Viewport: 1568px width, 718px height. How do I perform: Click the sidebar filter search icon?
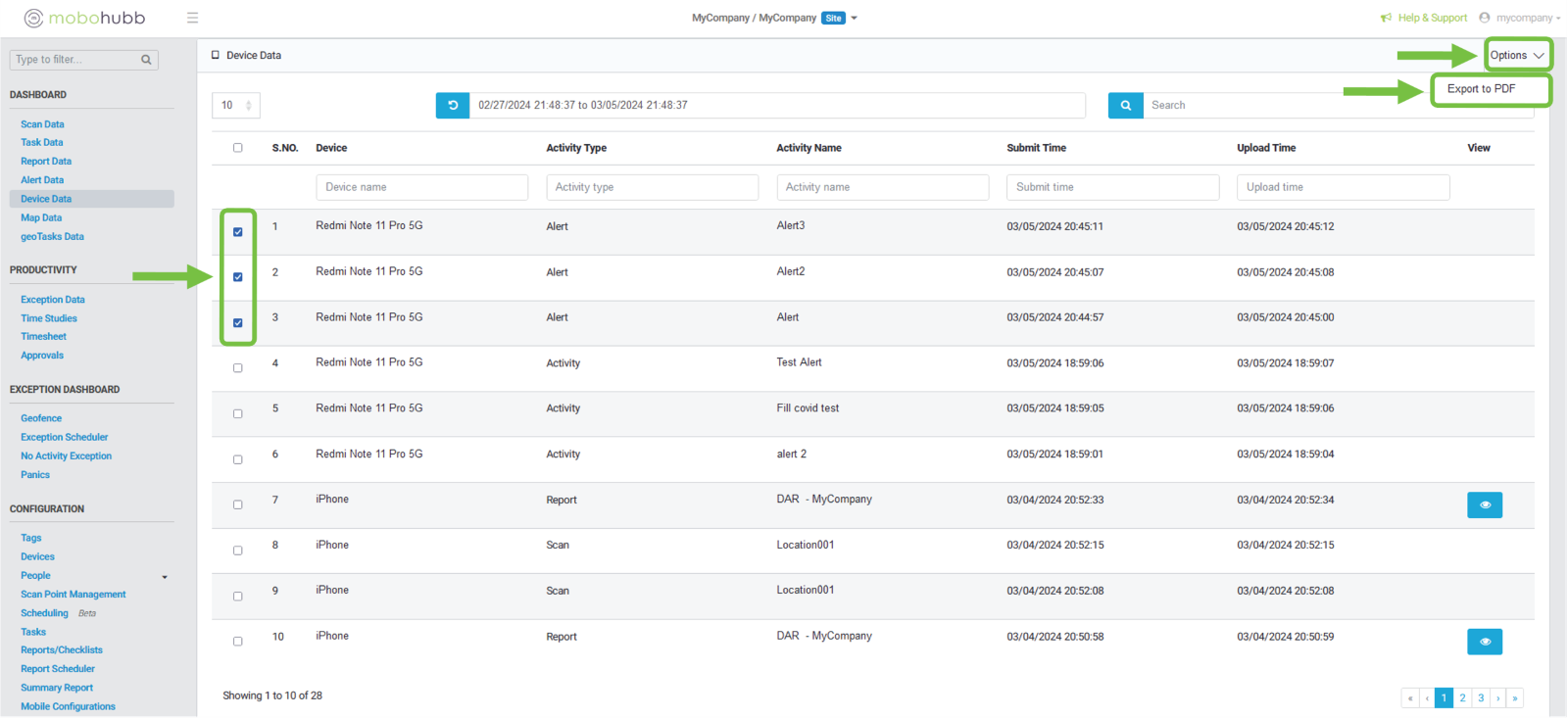146,60
